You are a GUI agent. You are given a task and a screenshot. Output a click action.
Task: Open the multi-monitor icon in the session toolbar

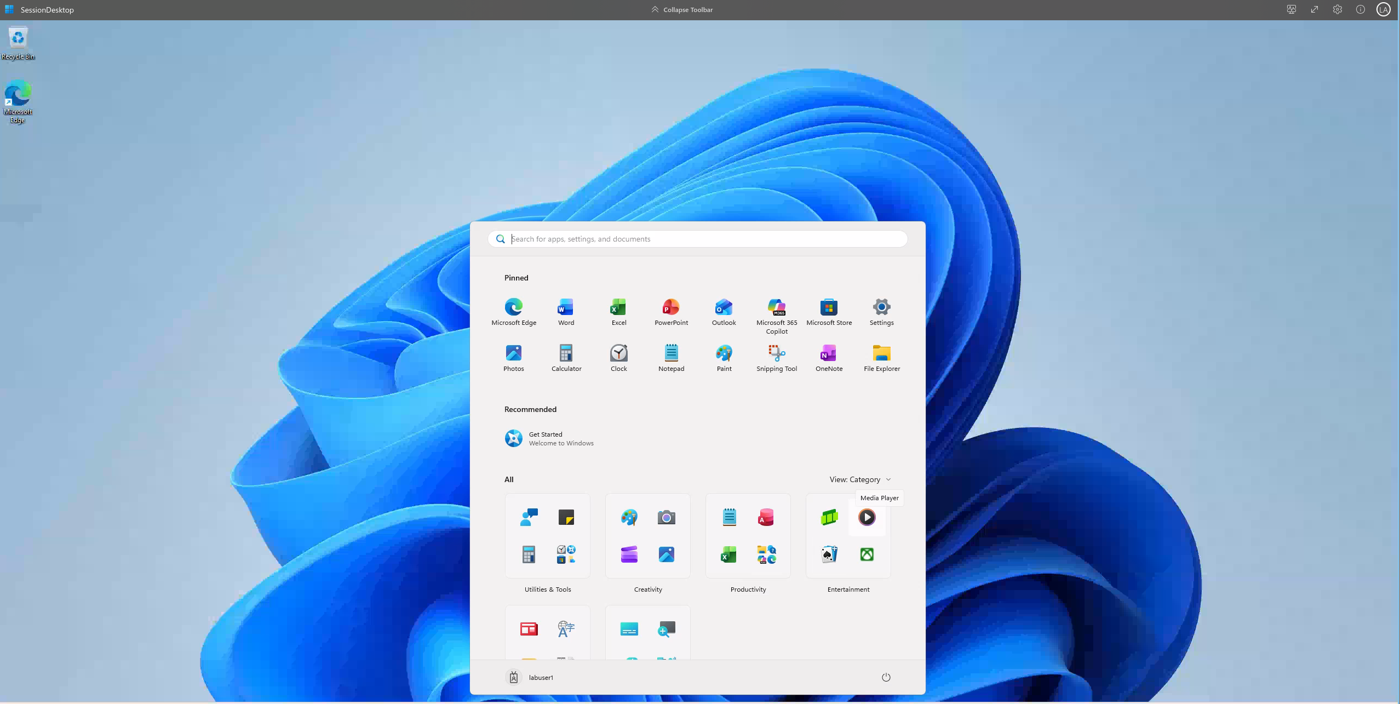click(1292, 10)
